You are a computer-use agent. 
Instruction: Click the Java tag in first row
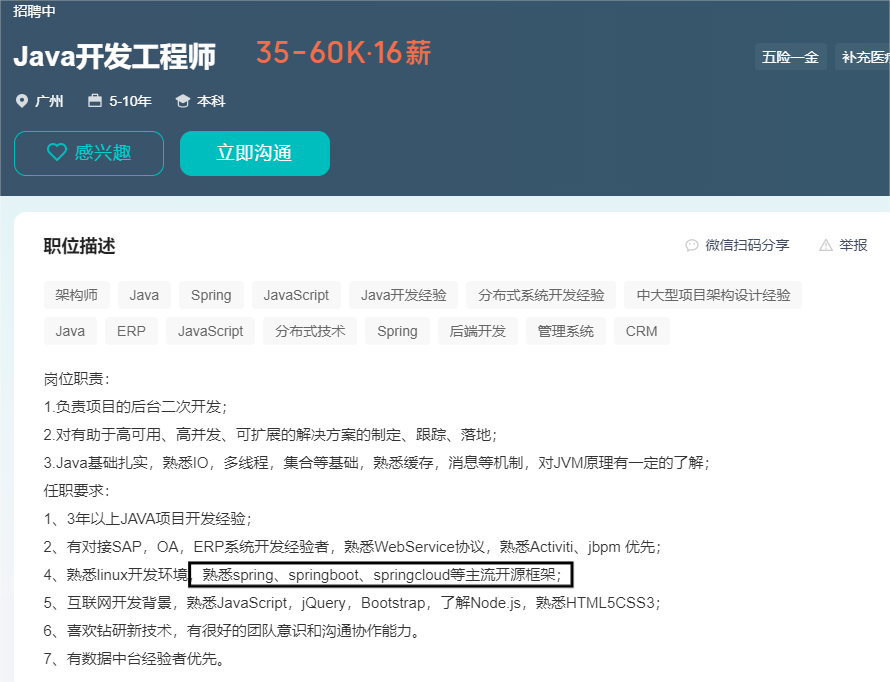coord(144,295)
